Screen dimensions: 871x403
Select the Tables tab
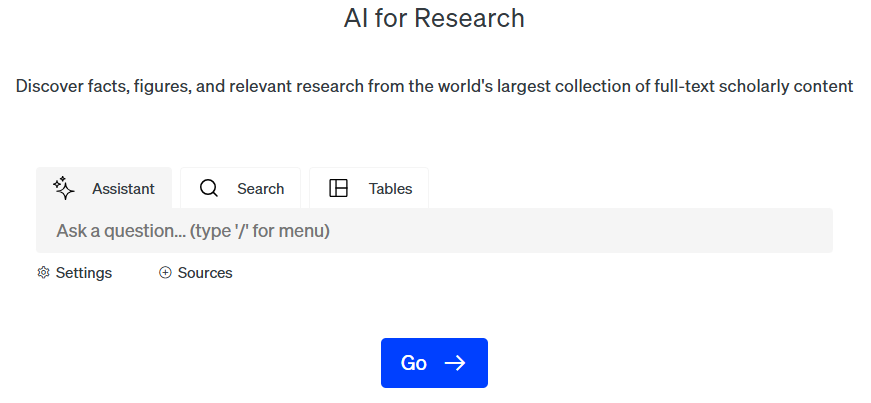tap(369, 188)
